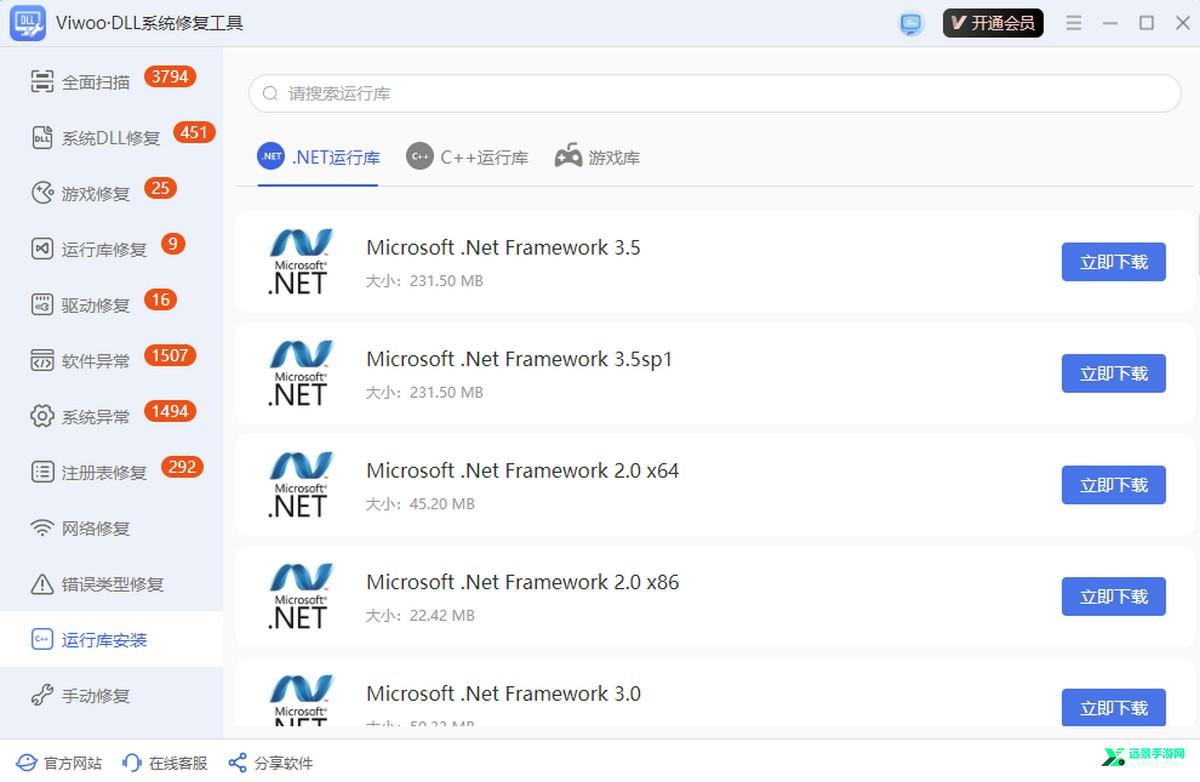Click the Viwoo DLL app logo icon
This screenshot has width=1200, height=782.
[x=28, y=23]
